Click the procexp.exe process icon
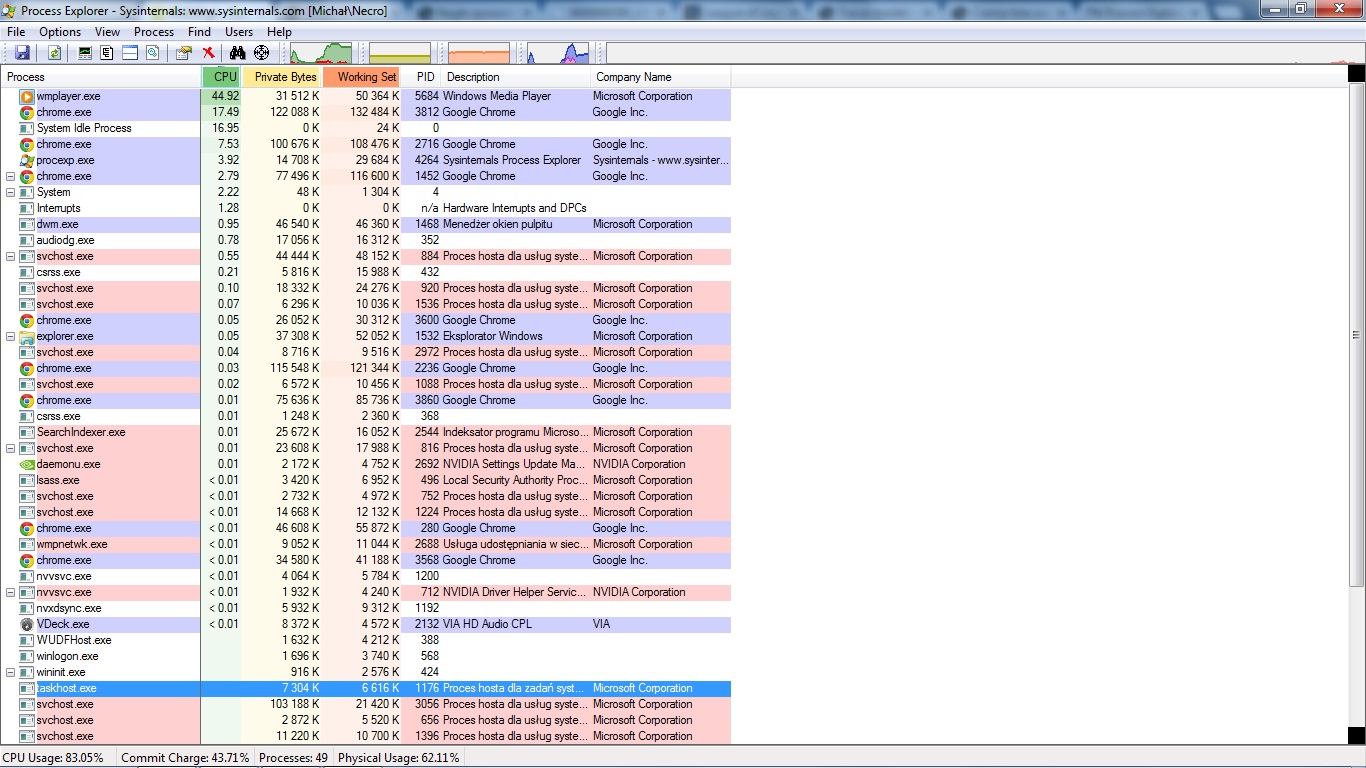This screenshot has height=768, width=1366. pos(27,160)
